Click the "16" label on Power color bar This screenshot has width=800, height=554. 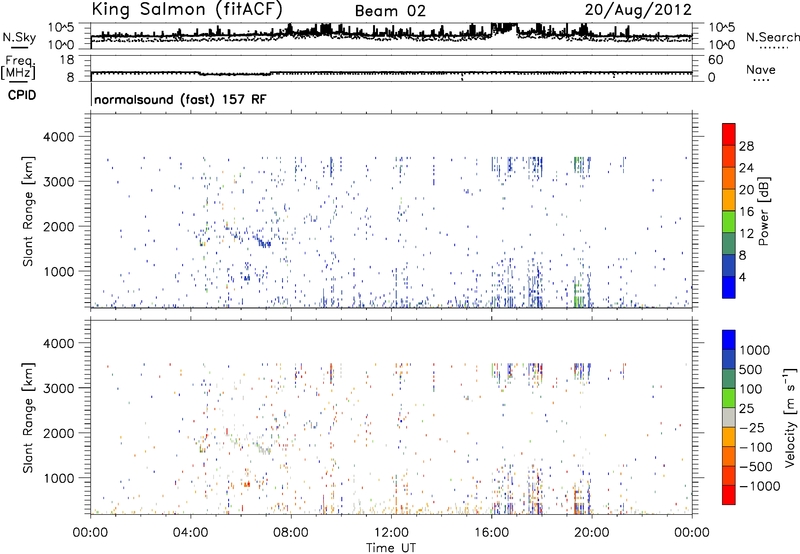pyautogui.click(x=746, y=212)
